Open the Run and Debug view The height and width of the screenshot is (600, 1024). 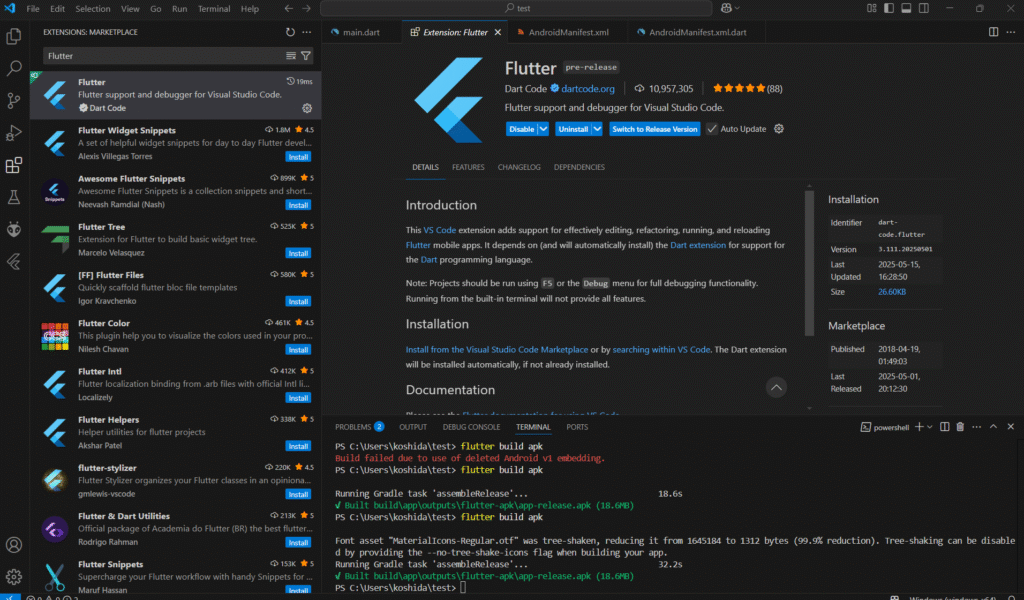pos(14,133)
